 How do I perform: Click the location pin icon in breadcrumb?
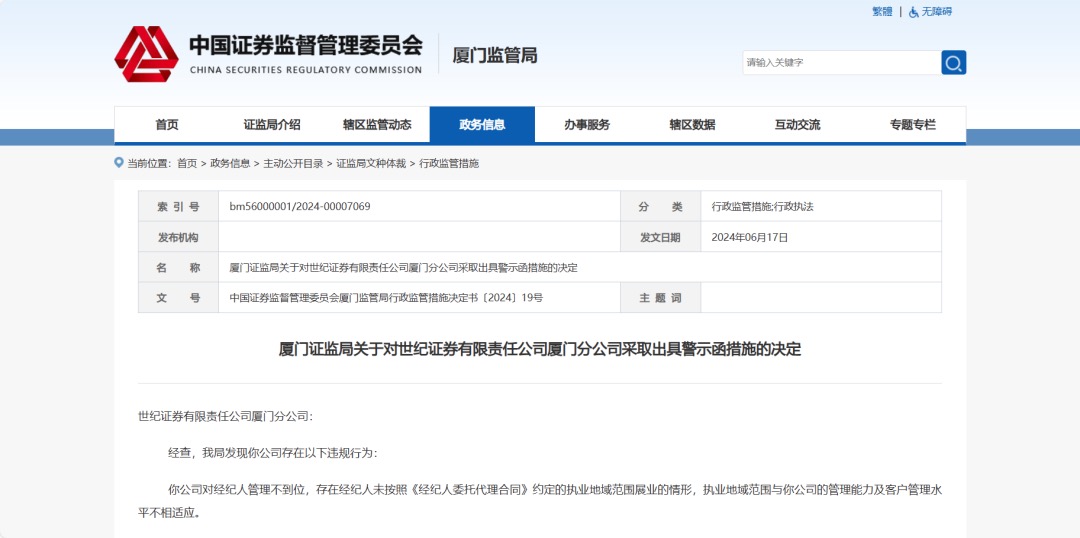[119, 162]
